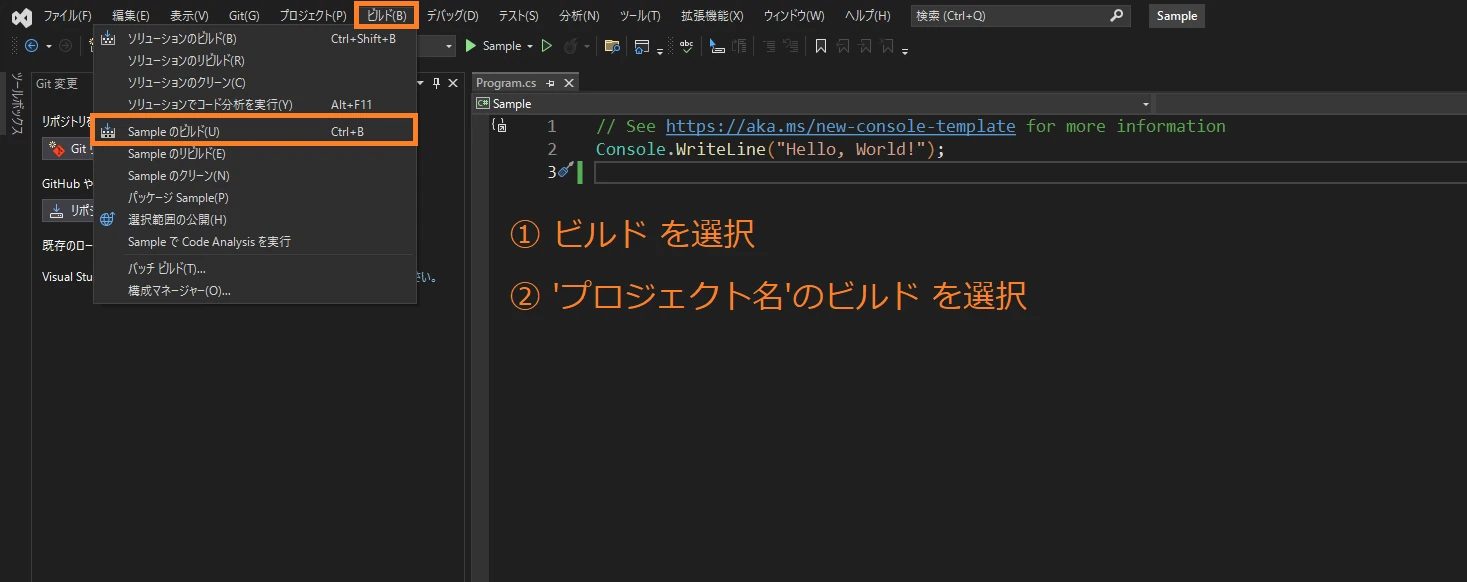The width and height of the screenshot is (1467, 582).
Task: Choose Sample で Code Analysis を実行
Action: point(255,242)
